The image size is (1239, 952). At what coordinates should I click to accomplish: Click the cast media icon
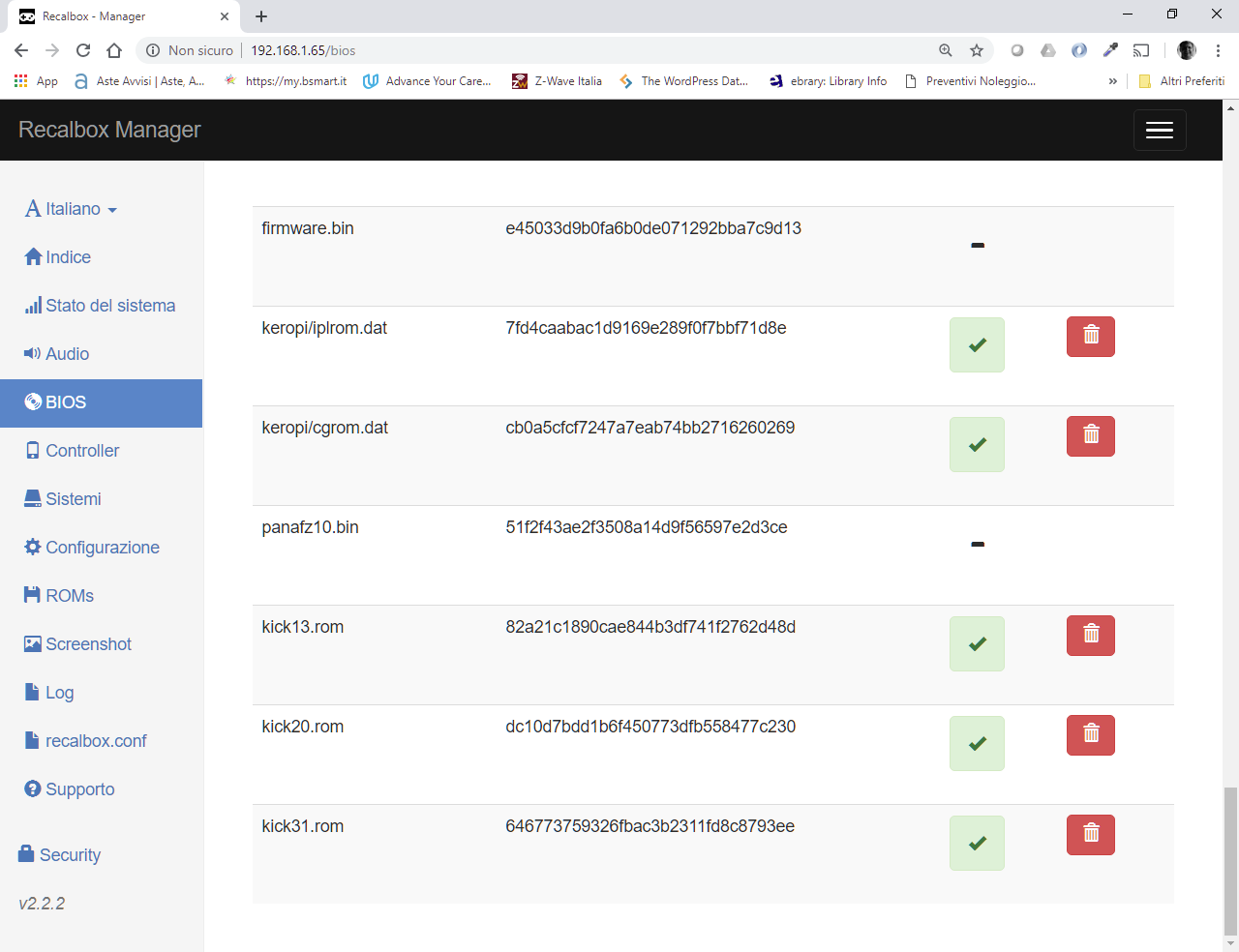pyautogui.click(x=1141, y=50)
